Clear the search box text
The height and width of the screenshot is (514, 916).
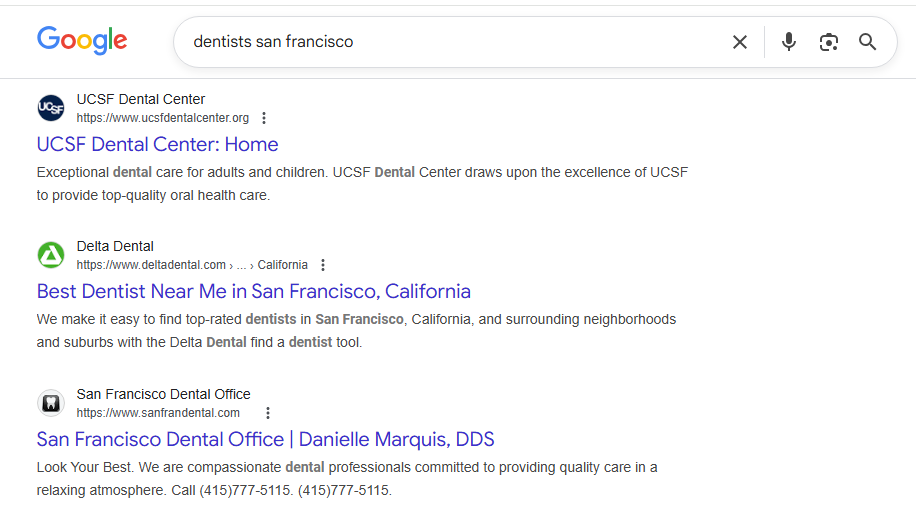(740, 42)
